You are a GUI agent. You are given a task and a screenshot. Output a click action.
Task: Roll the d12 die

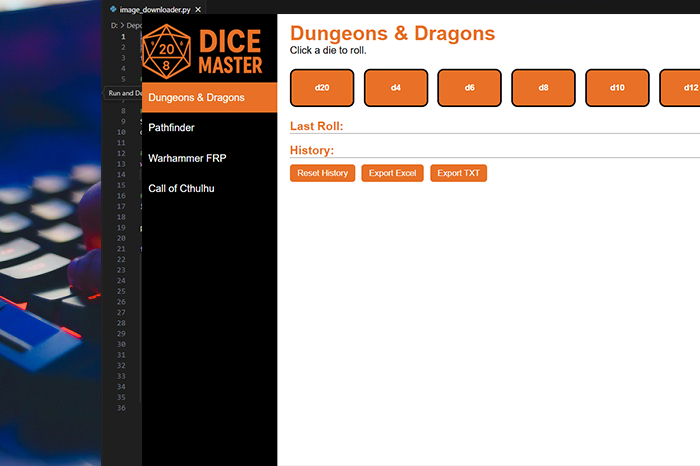pos(683,88)
